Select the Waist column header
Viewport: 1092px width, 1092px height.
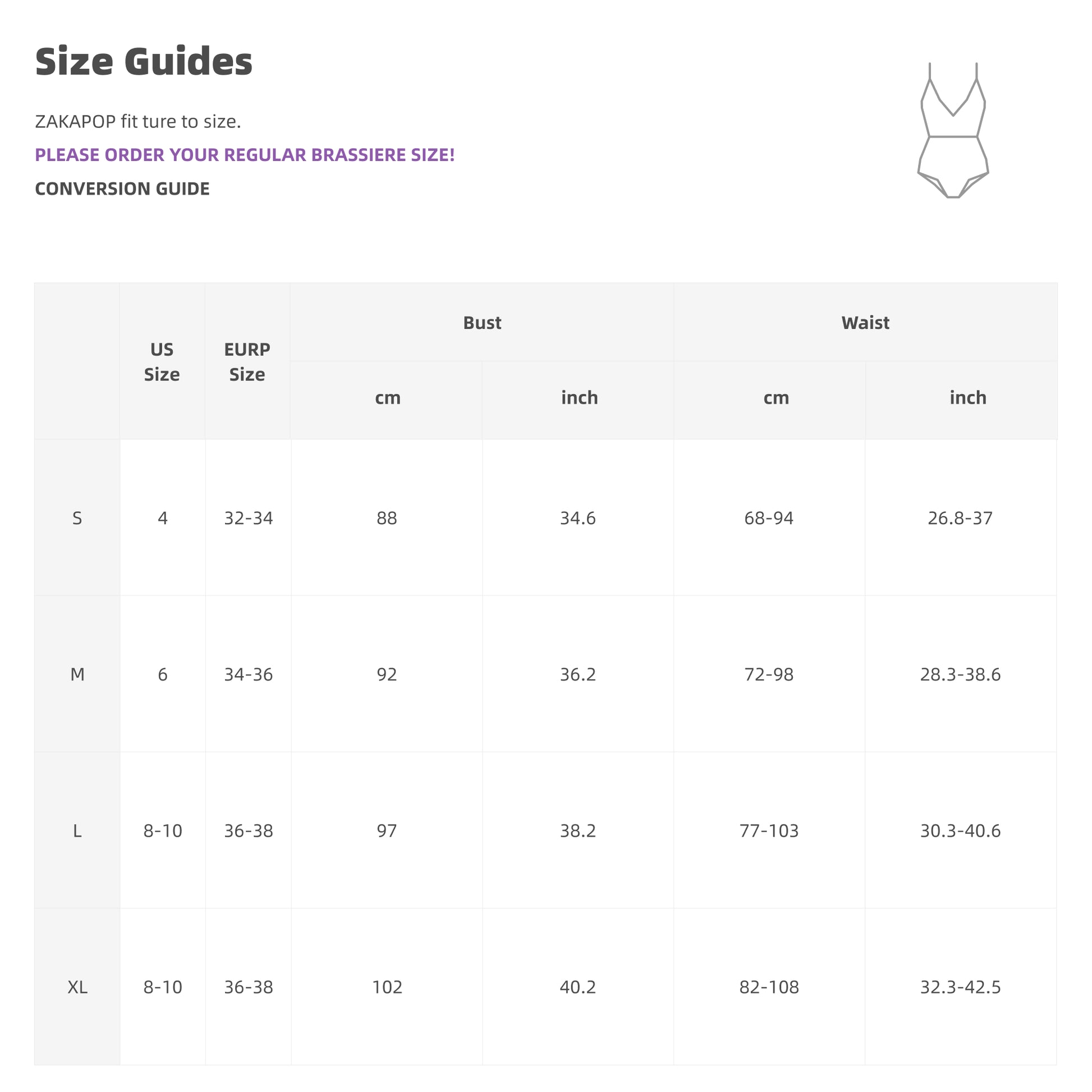pos(865,323)
